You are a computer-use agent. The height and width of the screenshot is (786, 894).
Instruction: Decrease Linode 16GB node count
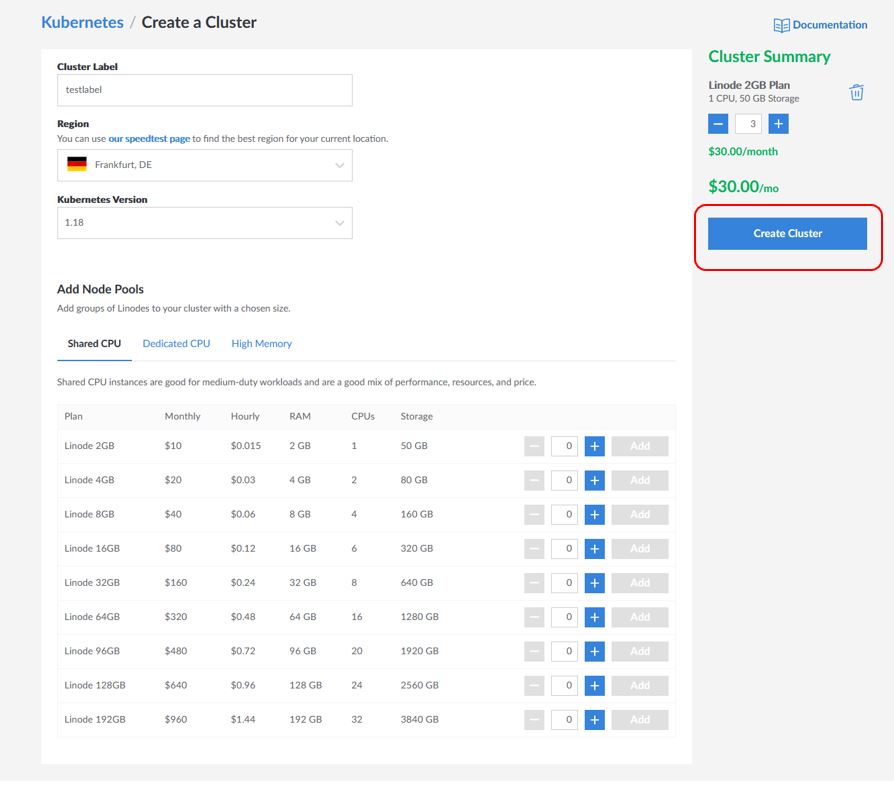point(534,549)
